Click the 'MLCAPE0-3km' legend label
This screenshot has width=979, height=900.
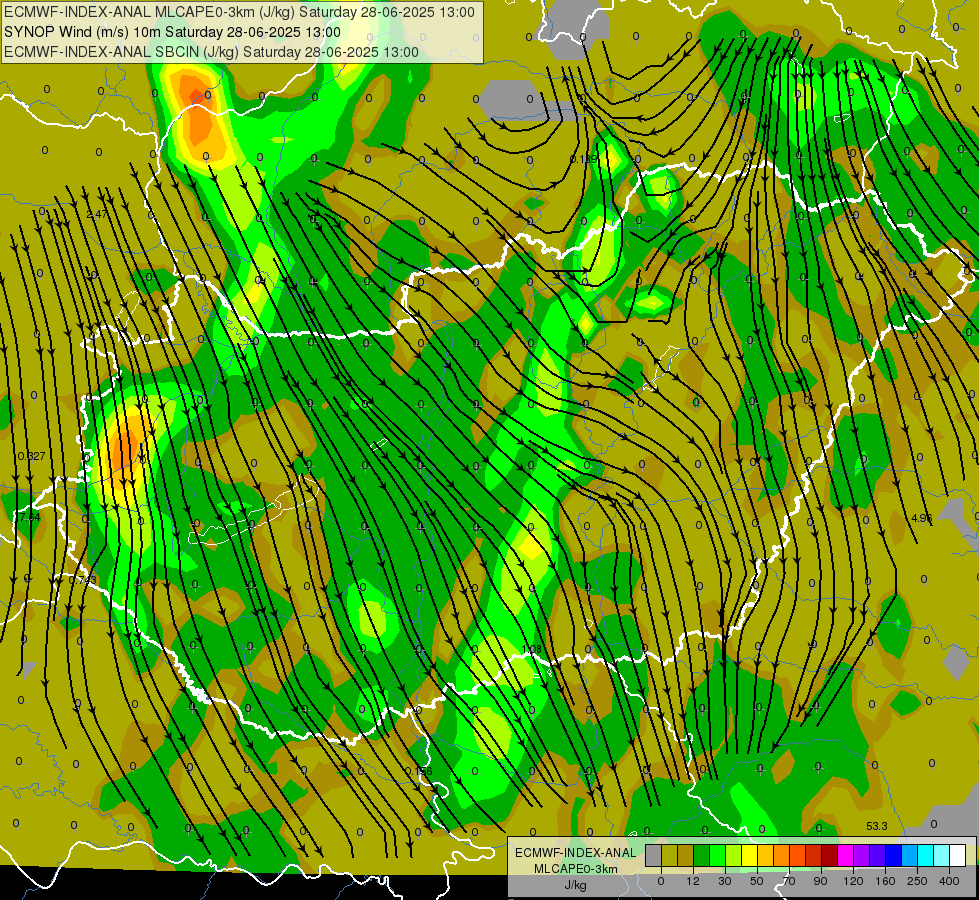tap(575, 869)
